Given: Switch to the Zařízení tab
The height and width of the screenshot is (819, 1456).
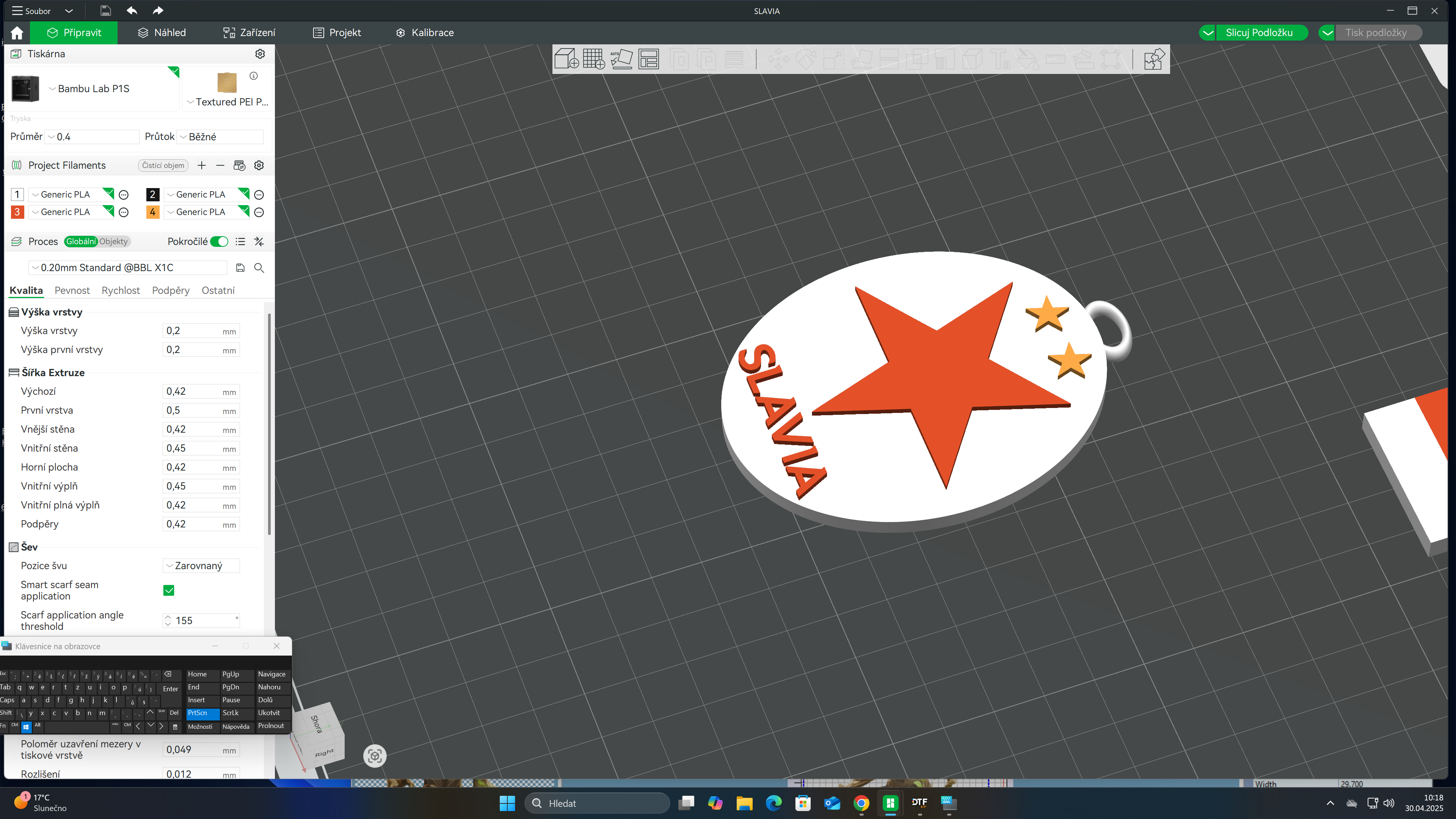Looking at the screenshot, I should point(249,33).
